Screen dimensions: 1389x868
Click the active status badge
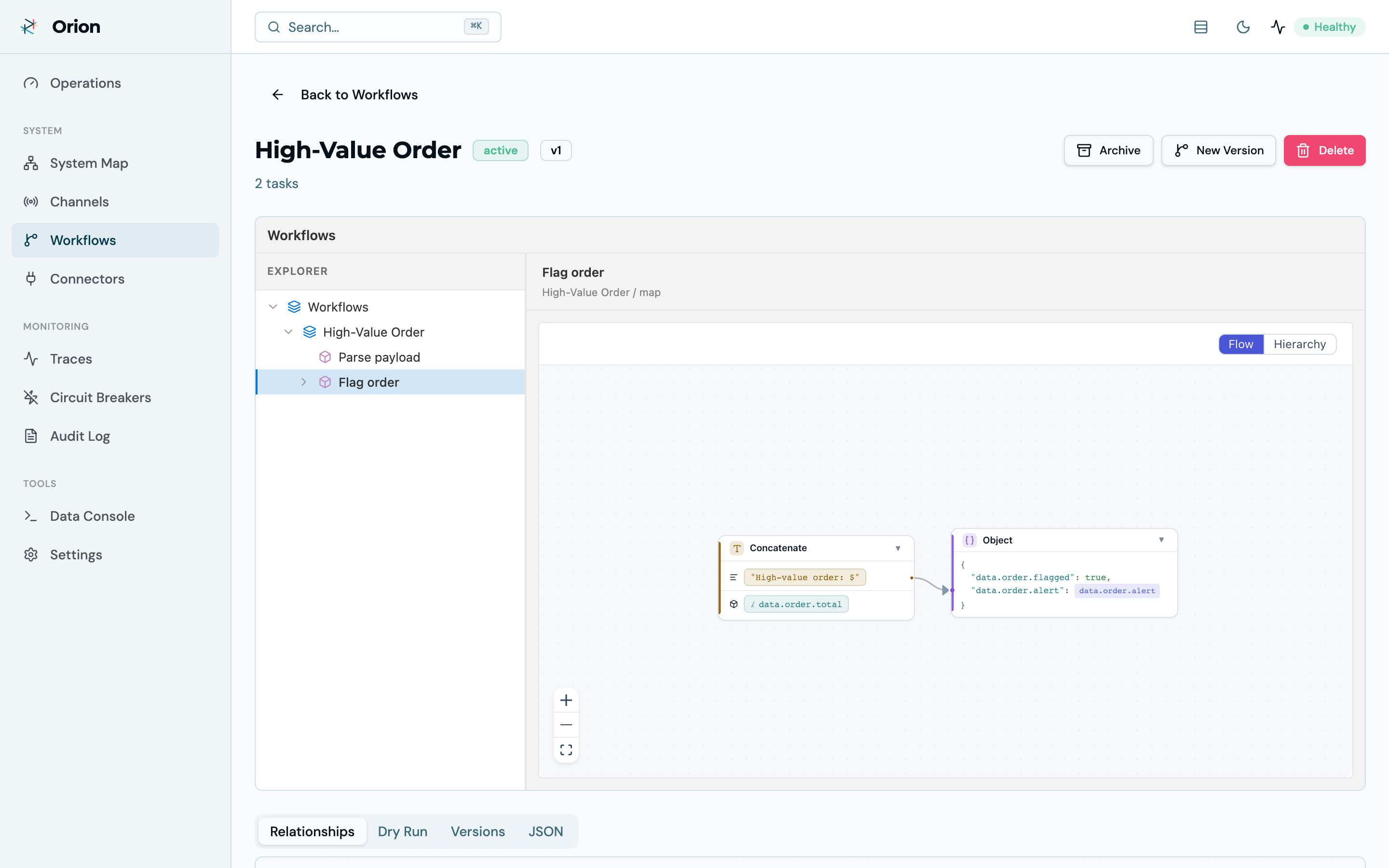pyautogui.click(x=500, y=150)
